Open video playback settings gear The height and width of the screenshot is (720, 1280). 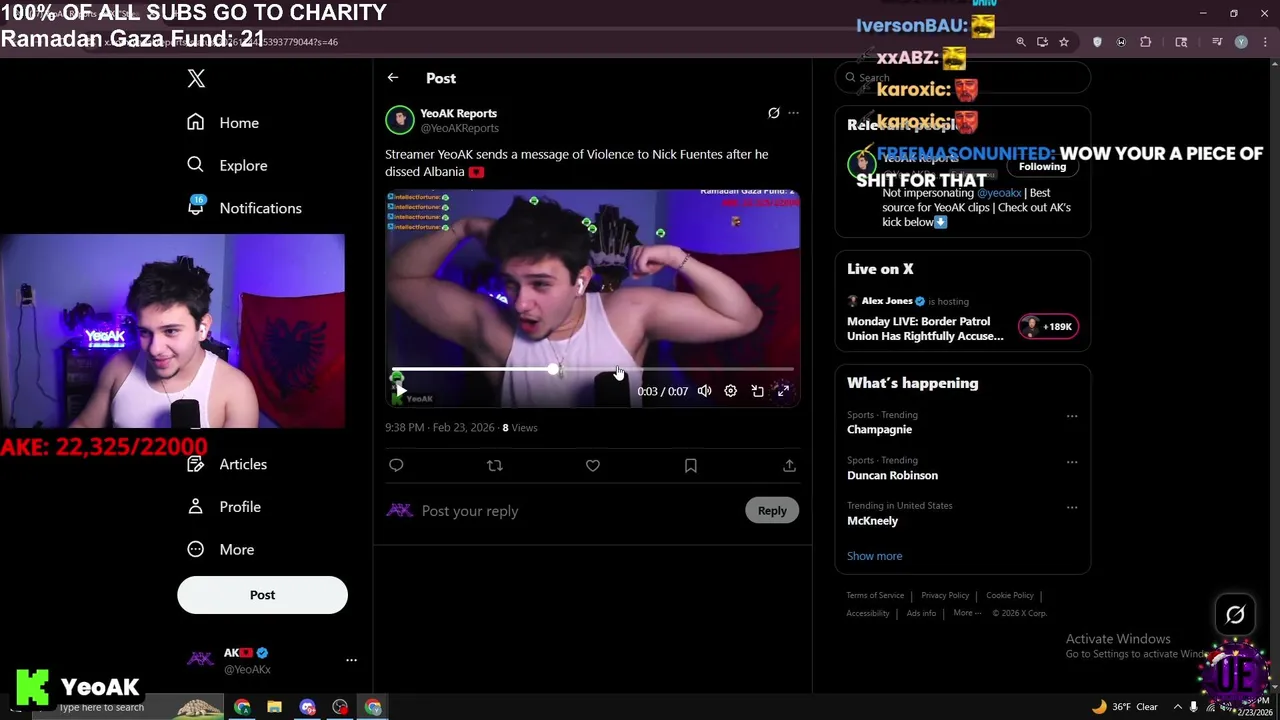pos(731,391)
